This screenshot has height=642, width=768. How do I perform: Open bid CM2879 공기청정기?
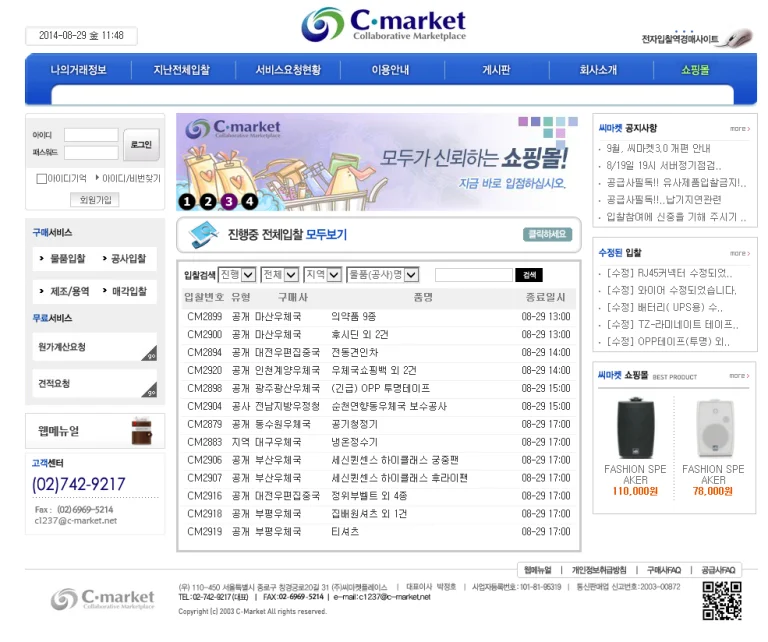(379, 424)
